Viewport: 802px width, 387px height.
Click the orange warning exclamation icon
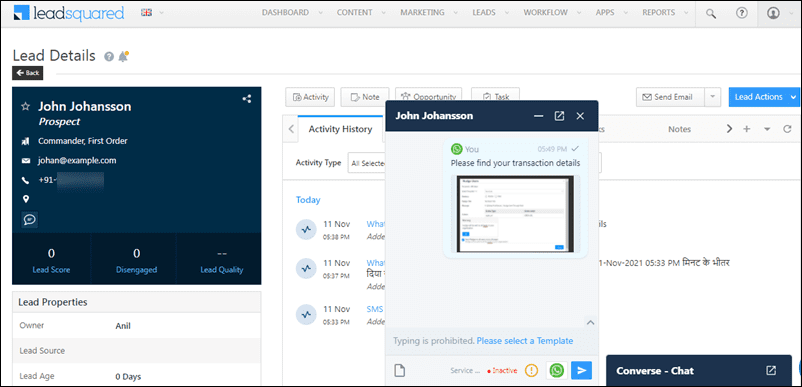pos(531,371)
